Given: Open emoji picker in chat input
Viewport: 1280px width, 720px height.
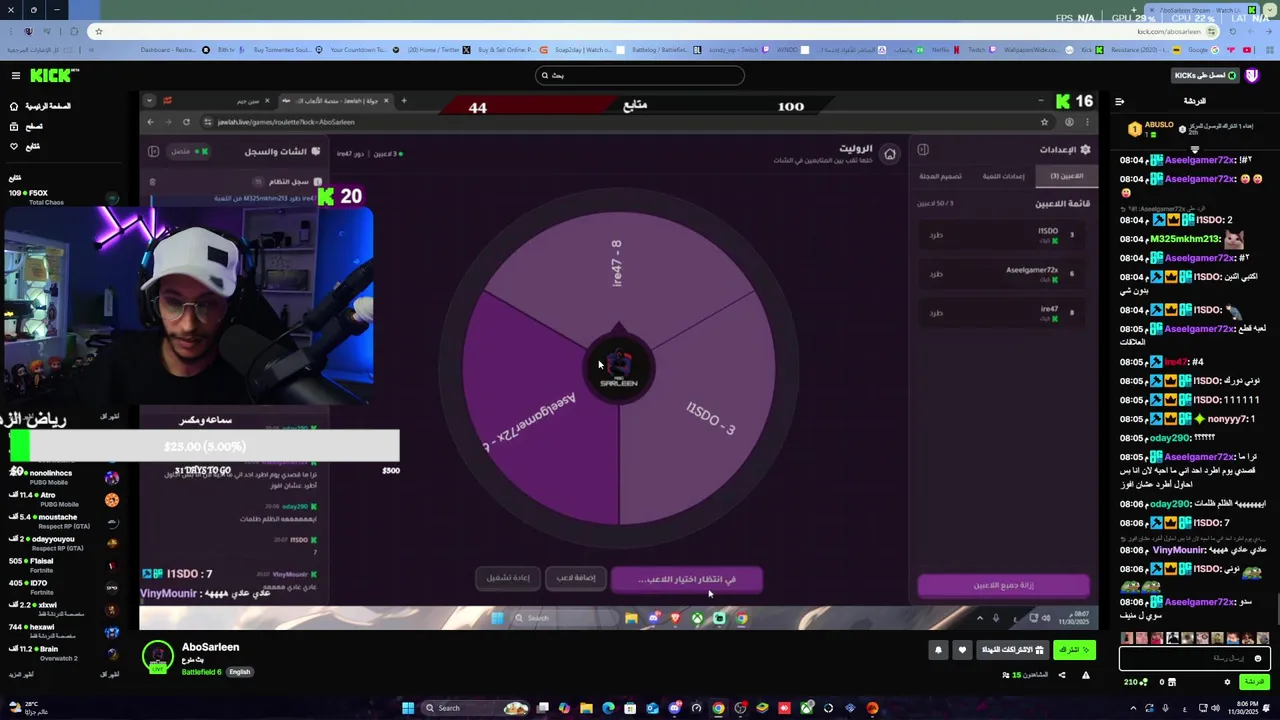Looking at the screenshot, I should pyautogui.click(x=1258, y=658).
